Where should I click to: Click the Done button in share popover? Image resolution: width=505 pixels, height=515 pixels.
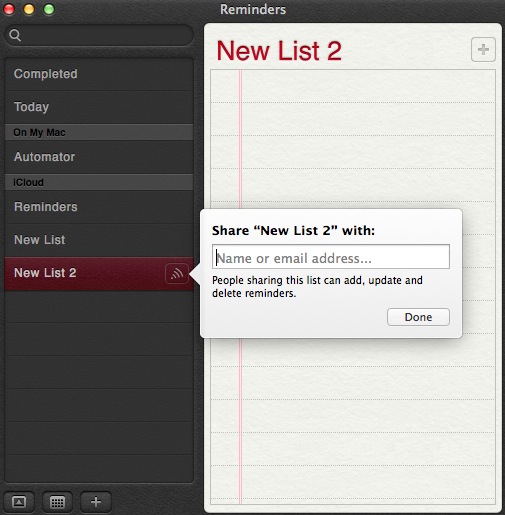click(418, 317)
